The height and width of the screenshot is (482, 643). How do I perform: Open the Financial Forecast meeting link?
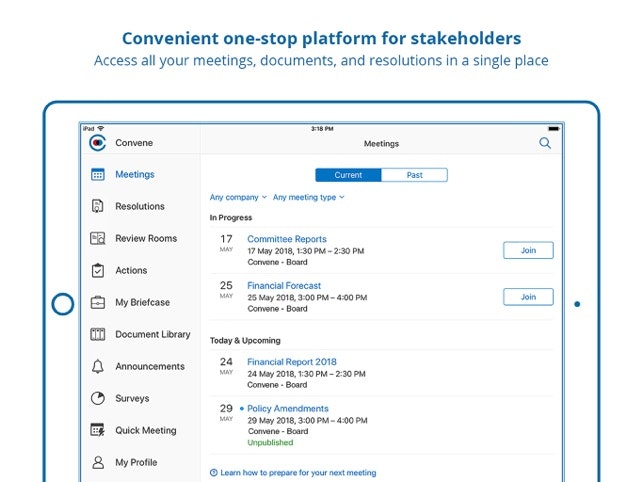pyautogui.click(x=284, y=286)
